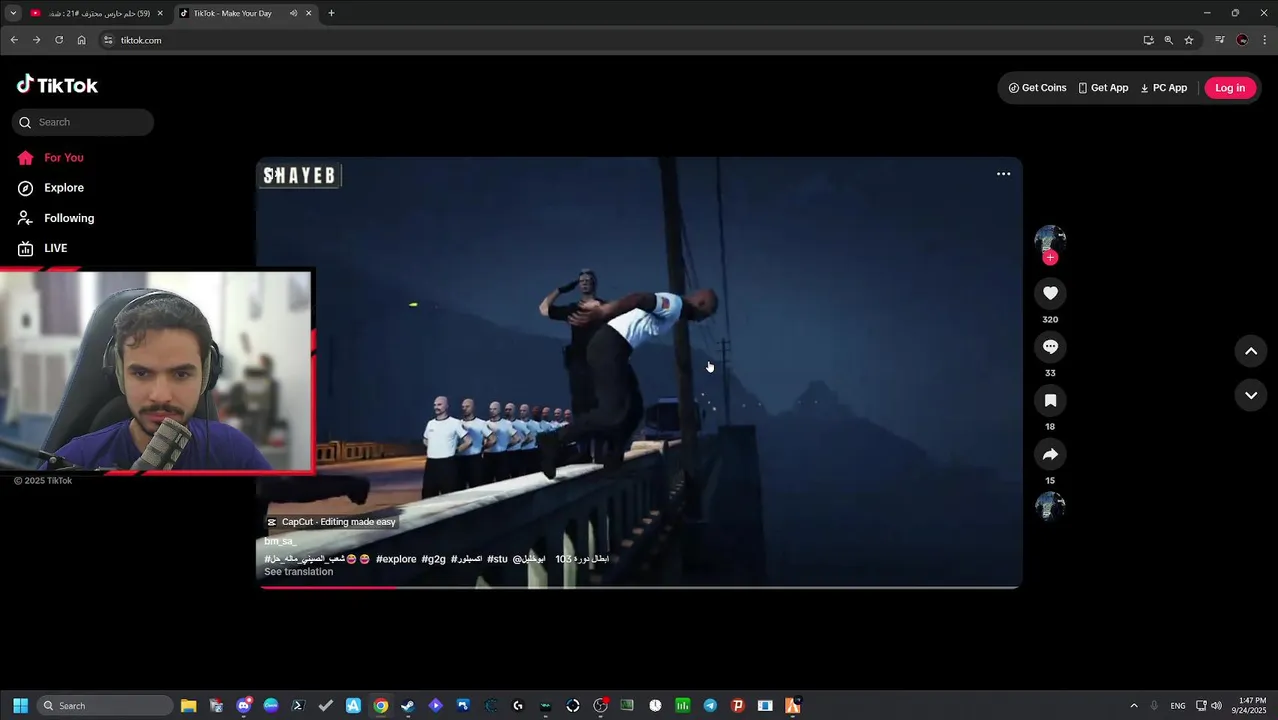
Task: Click the browser home icon
Action: (x=82, y=40)
